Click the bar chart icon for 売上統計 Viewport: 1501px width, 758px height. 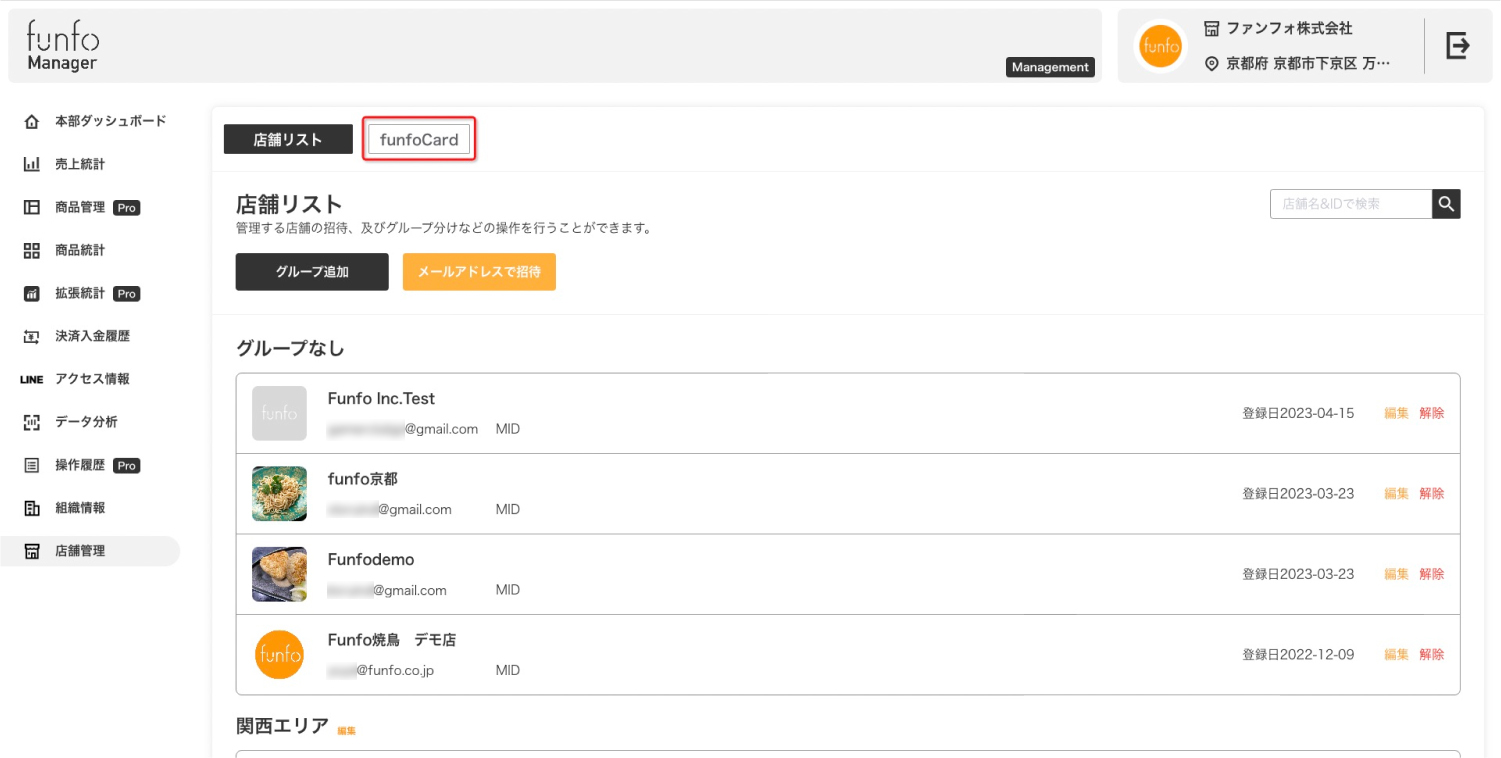pos(32,164)
